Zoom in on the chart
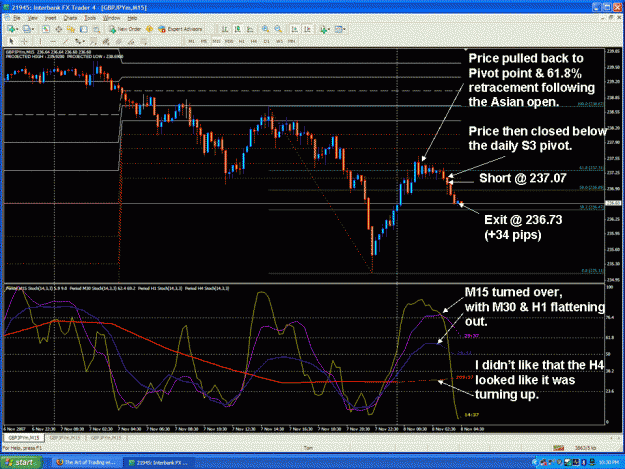625x469 pixels. coord(265,29)
